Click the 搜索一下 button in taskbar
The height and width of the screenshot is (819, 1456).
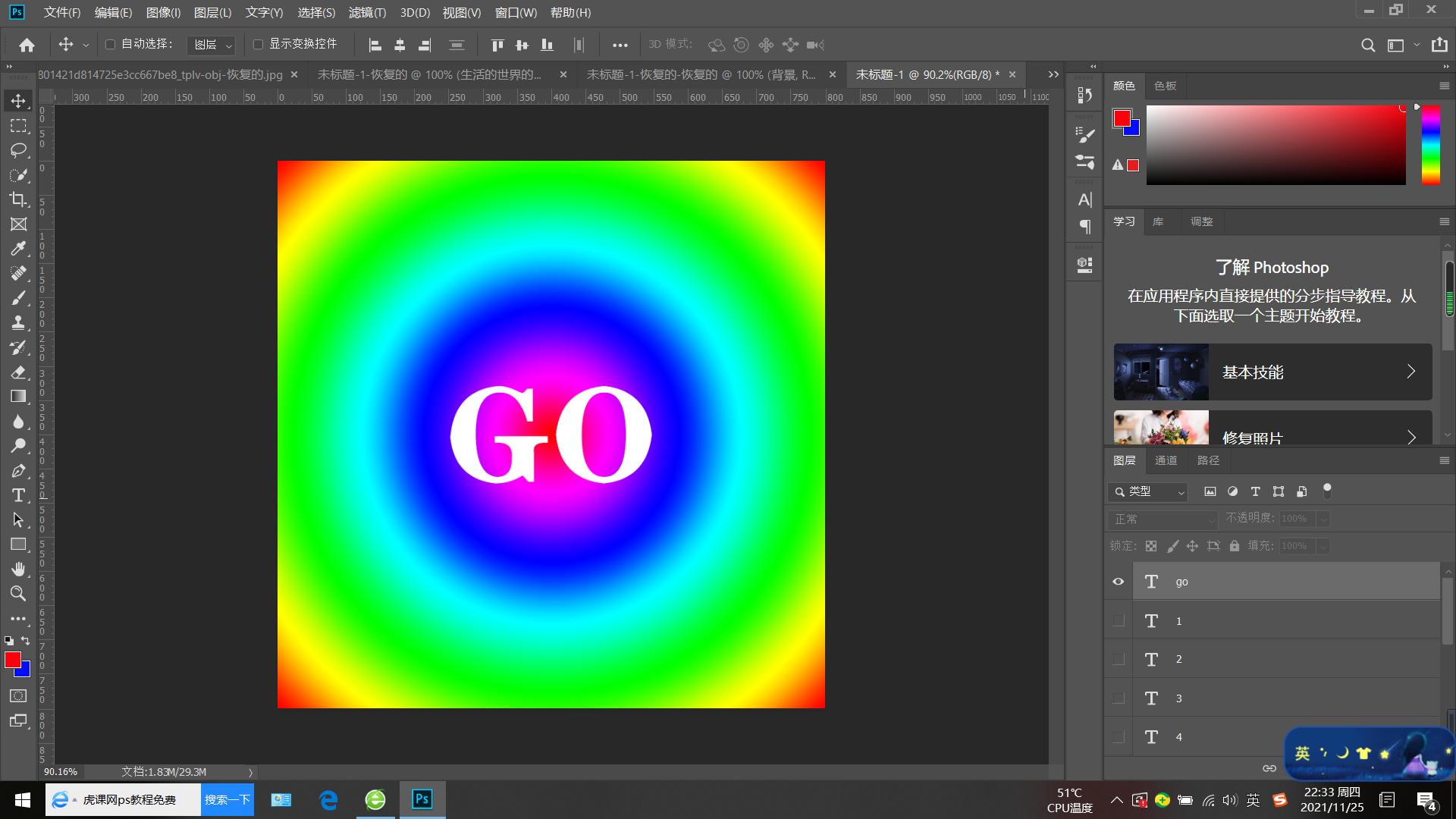227,799
